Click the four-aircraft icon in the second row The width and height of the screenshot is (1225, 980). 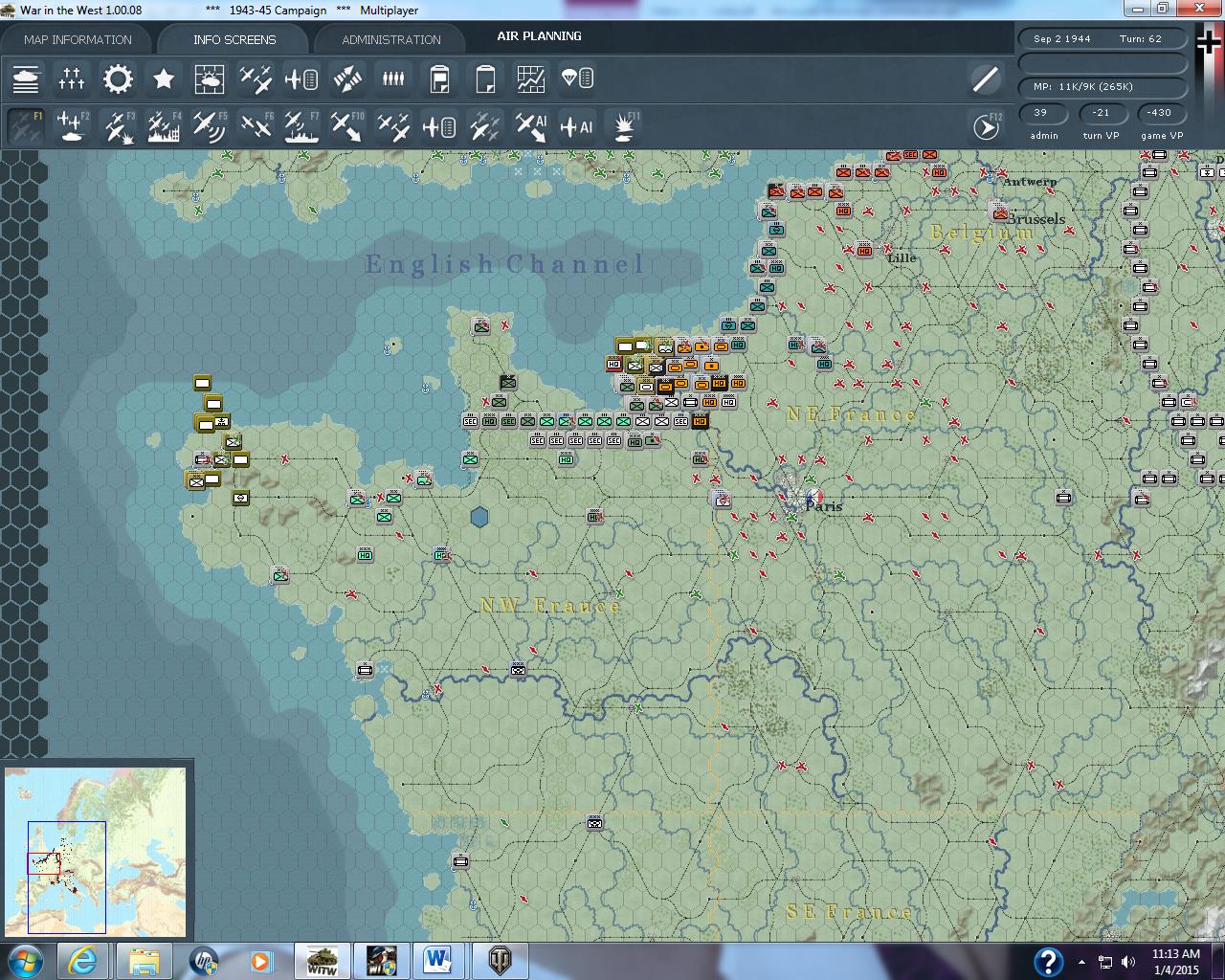[x=393, y=126]
